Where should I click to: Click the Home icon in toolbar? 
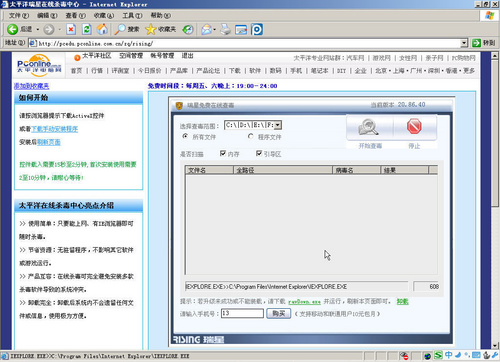(102, 29)
